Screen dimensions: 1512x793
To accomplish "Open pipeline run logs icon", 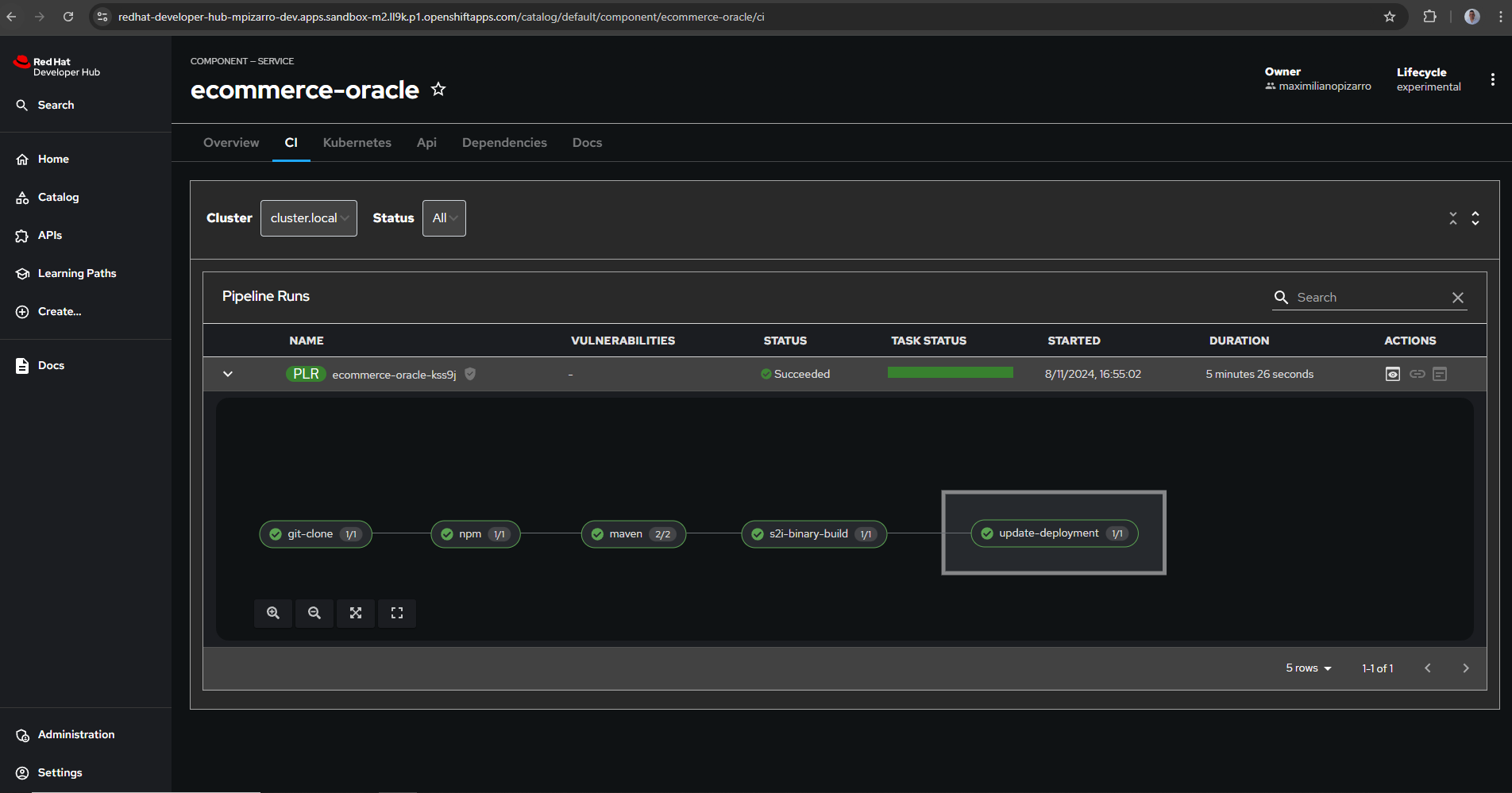I will [1439, 373].
